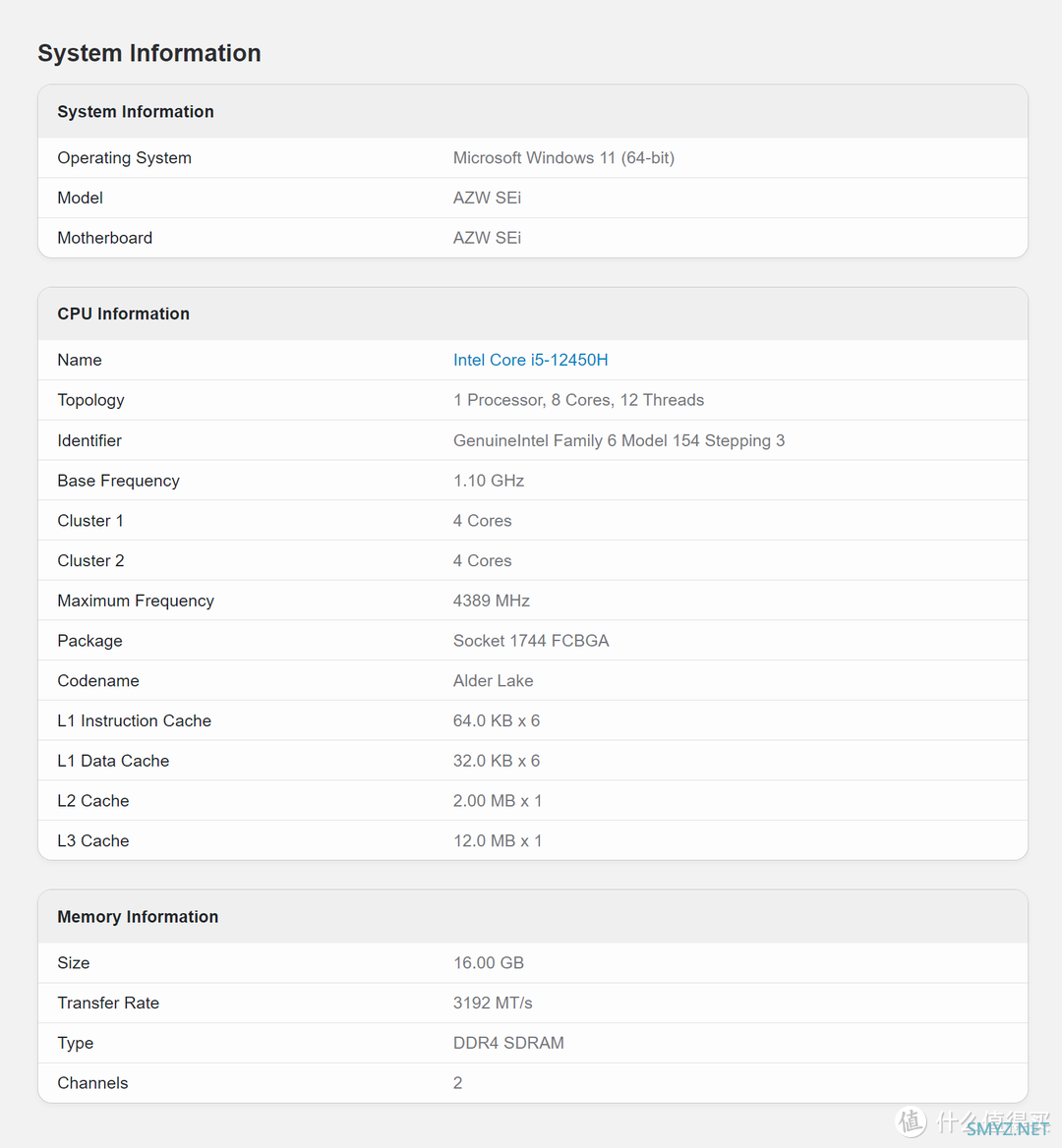The width and height of the screenshot is (1062, 1148).
Task: Select the '32.0 KB x 6' value
Action: click(x=497, y=762)
